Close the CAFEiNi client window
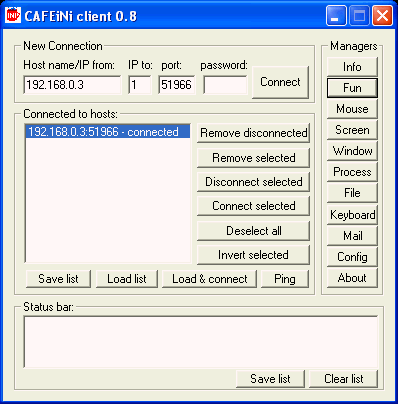The height and width of the screenshot is (404, 398). tap(382, 15)
